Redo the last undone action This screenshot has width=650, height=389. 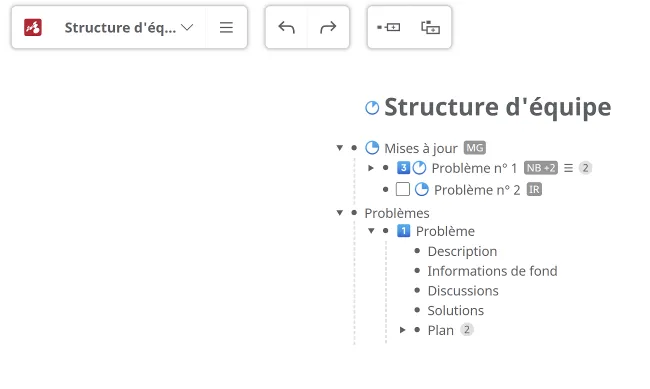pyautogui.click(x=328, y=28)
